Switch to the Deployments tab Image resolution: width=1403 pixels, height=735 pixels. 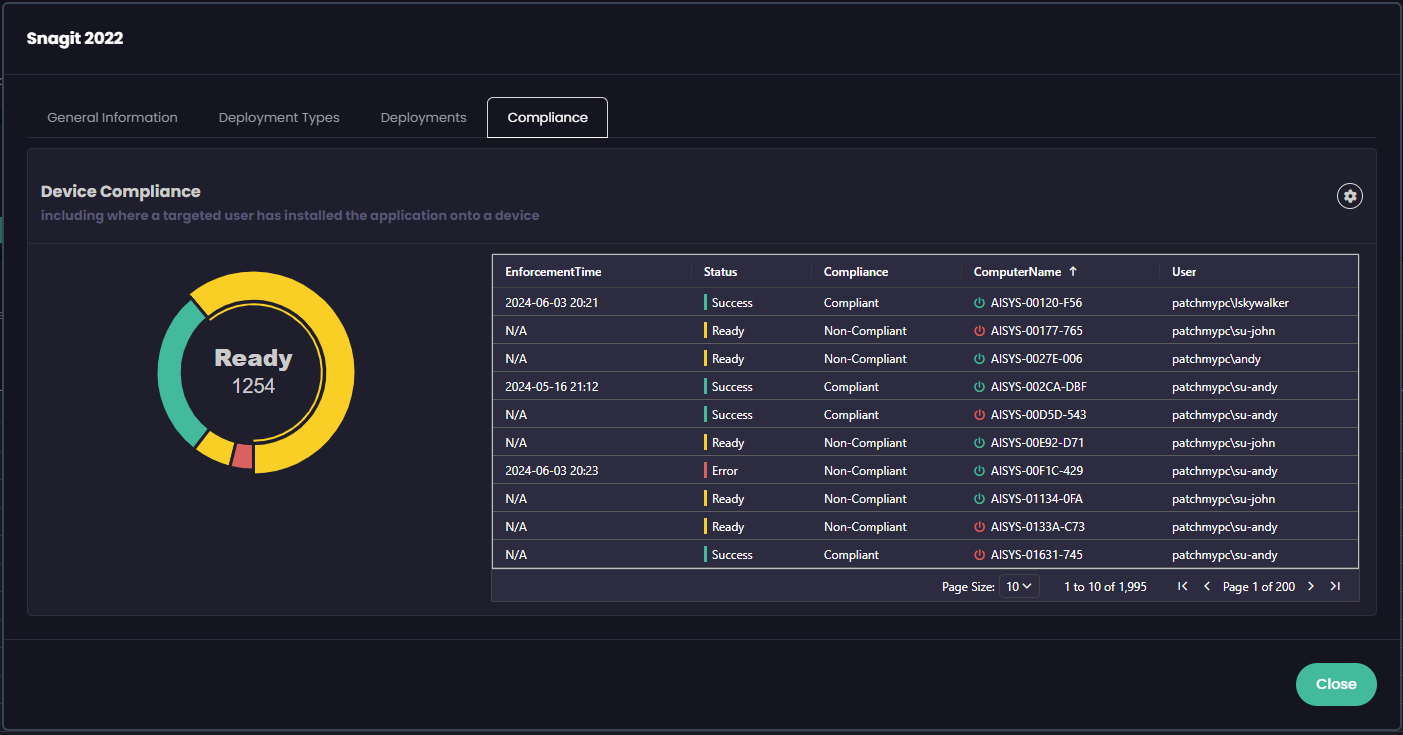point(423,118)
